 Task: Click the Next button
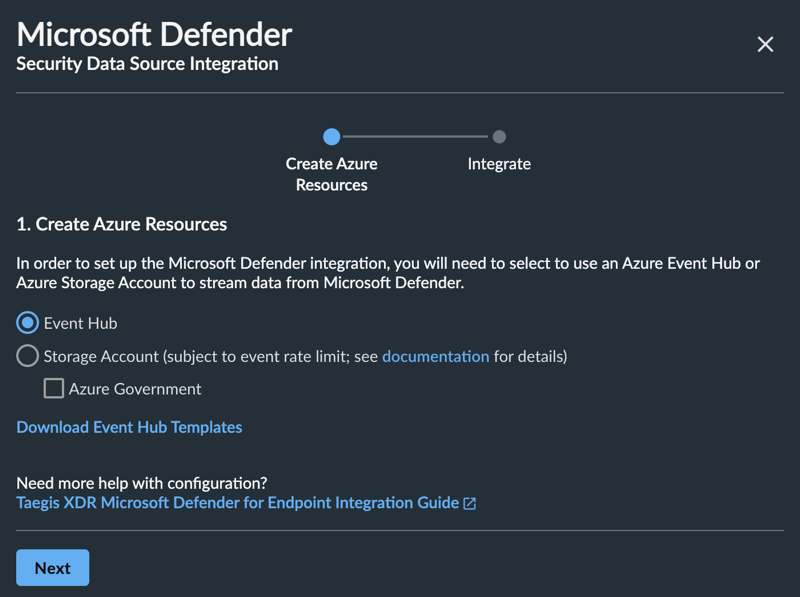[x=53, y=567]
